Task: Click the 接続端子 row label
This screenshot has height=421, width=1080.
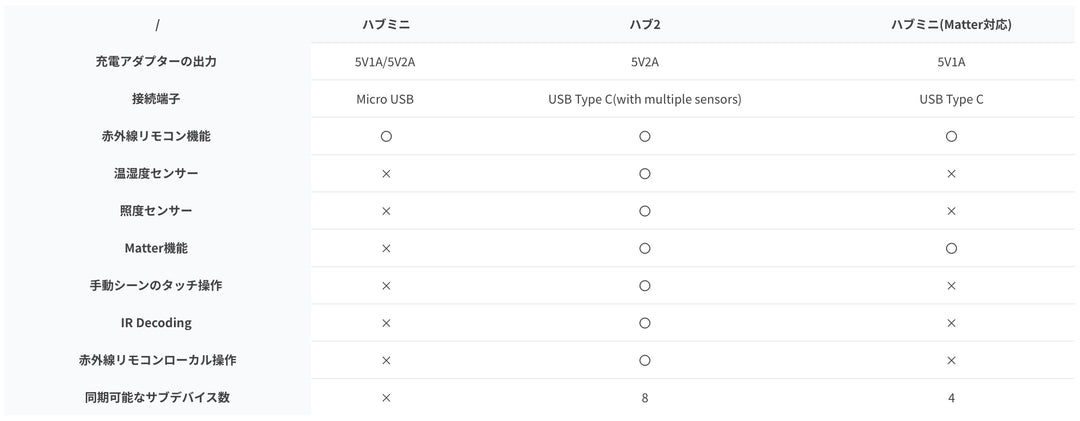Action: [156, 99]
